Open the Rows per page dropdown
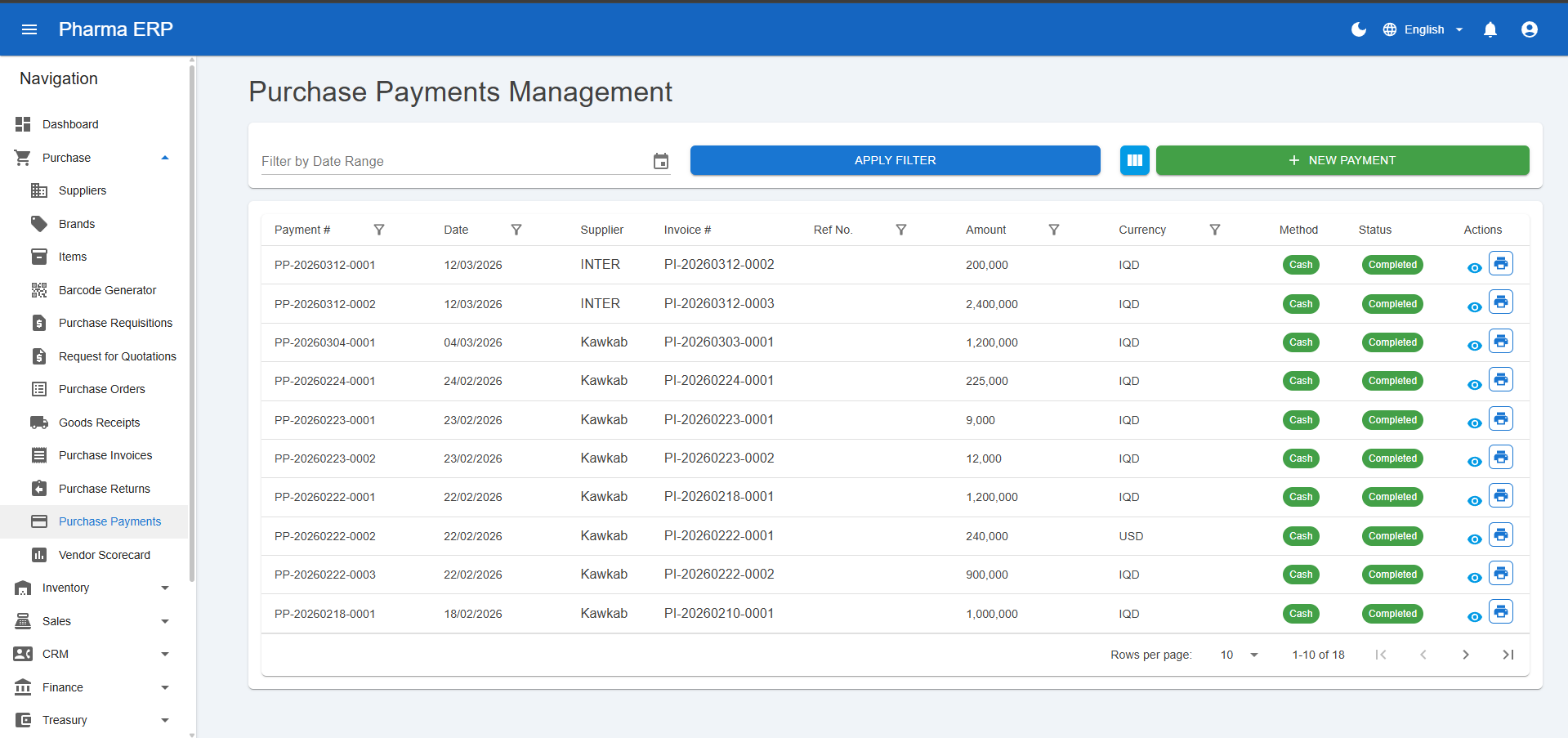Viewport: 1568px width, 738px height. pos(1237,655)
